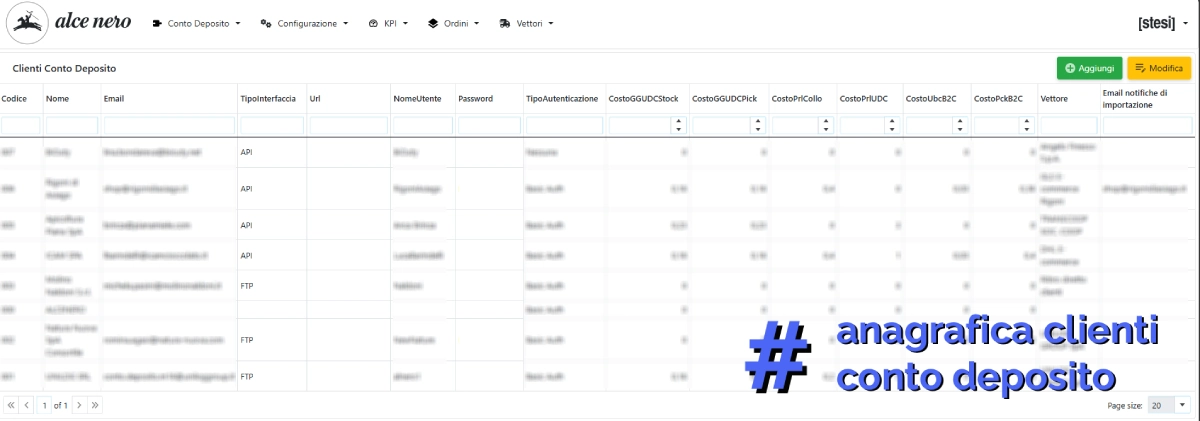Sort by Password column header

point(476,99)
